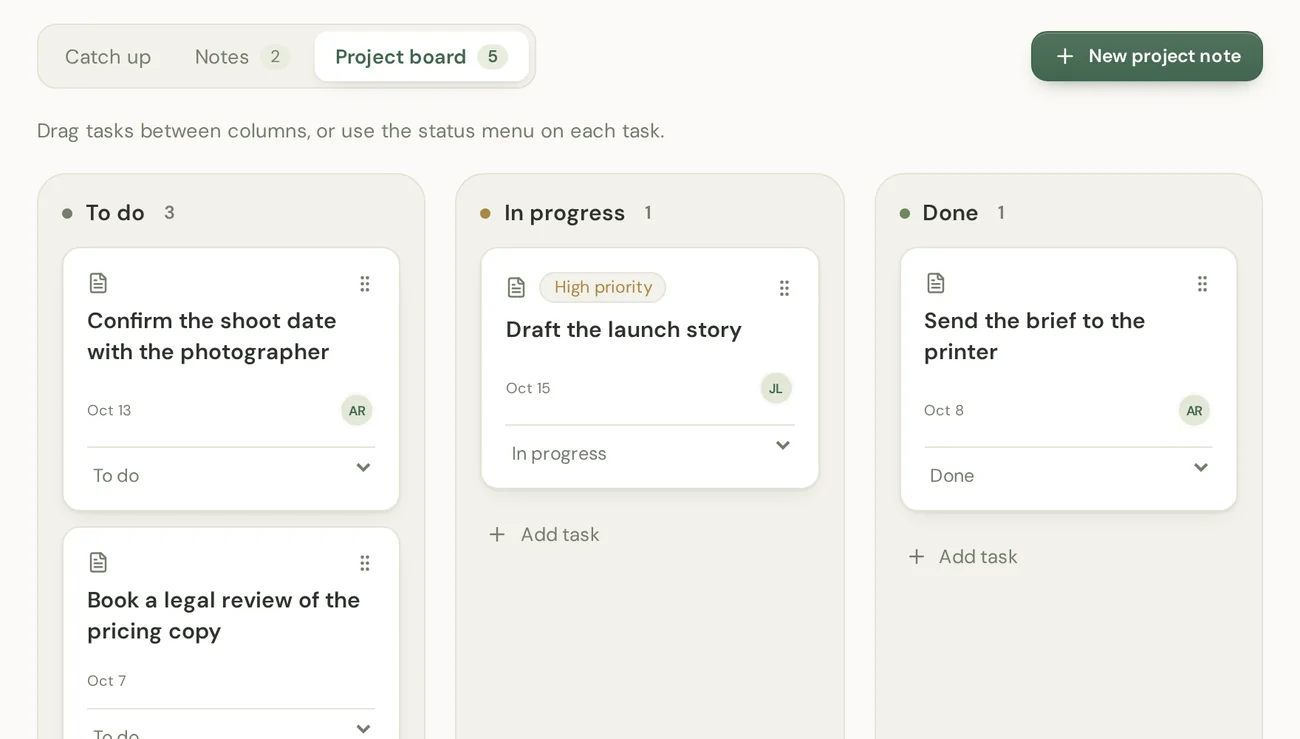Click the AR avatar on the Send the brief card
The image size is (1300, 739).
point(1194,410)
